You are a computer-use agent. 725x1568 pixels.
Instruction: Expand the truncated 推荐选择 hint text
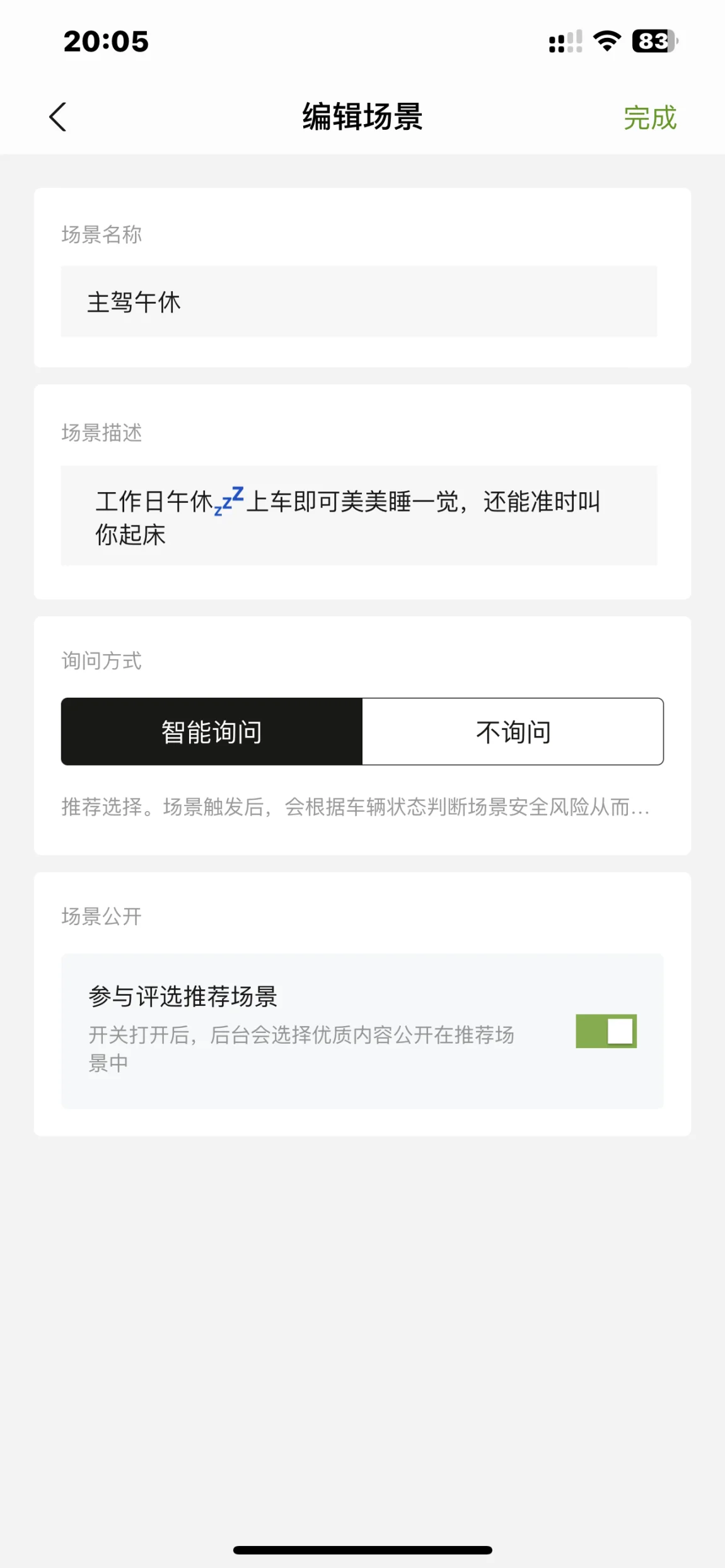click(x=356, y=807)
